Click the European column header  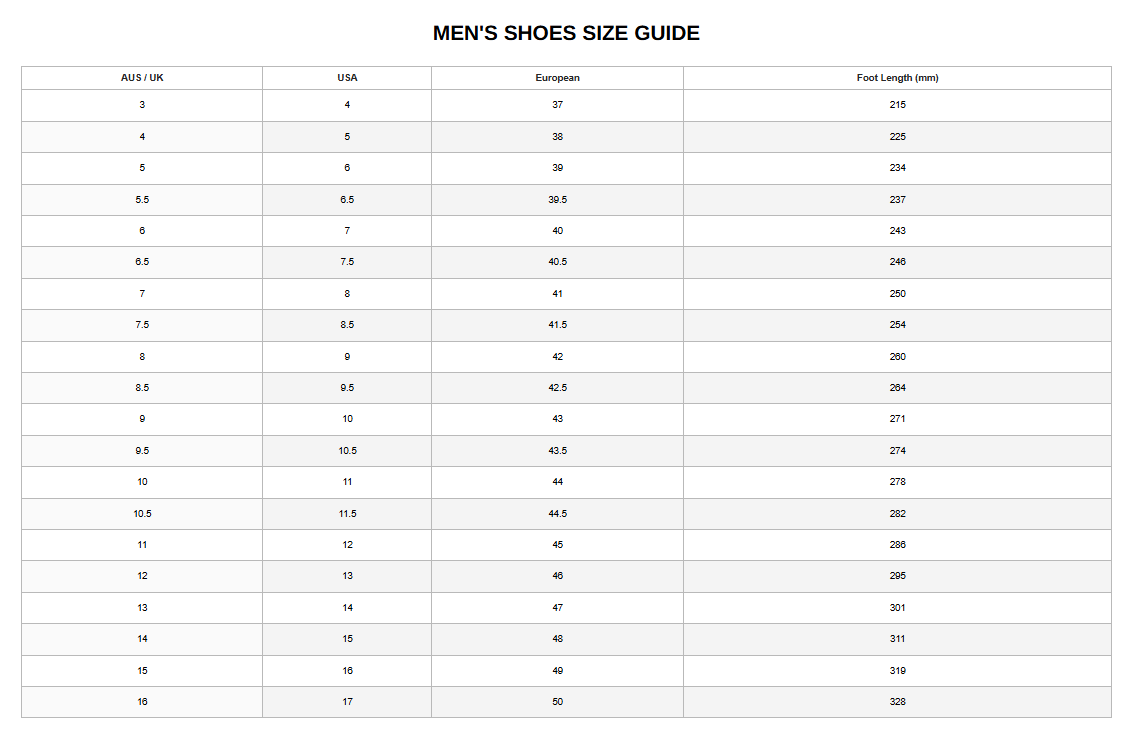[558, 78]
